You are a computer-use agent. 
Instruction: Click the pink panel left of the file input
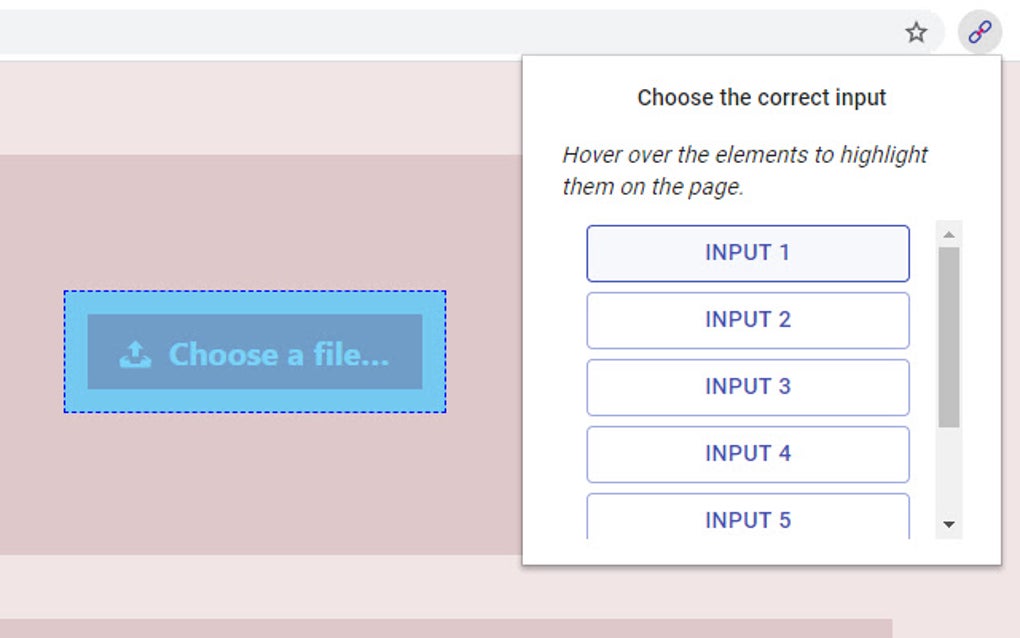pos(30,352)
